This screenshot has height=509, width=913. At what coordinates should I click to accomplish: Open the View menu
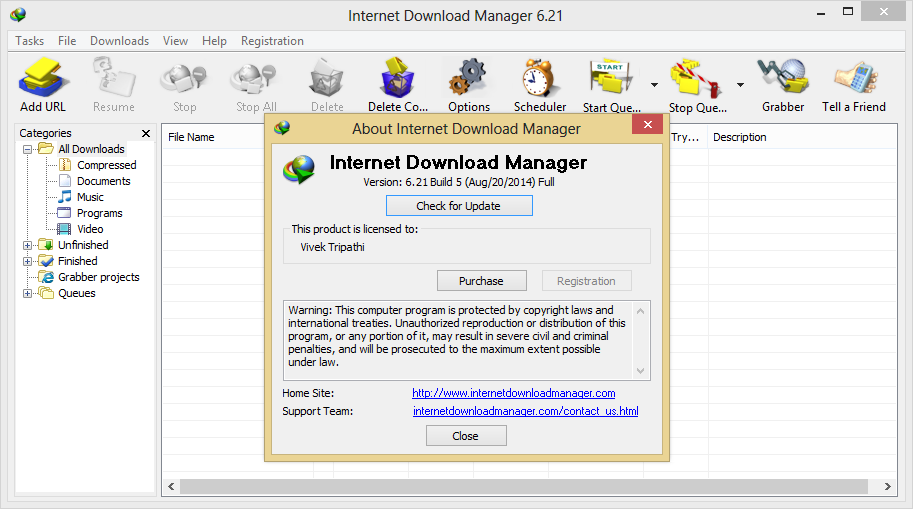175,41
